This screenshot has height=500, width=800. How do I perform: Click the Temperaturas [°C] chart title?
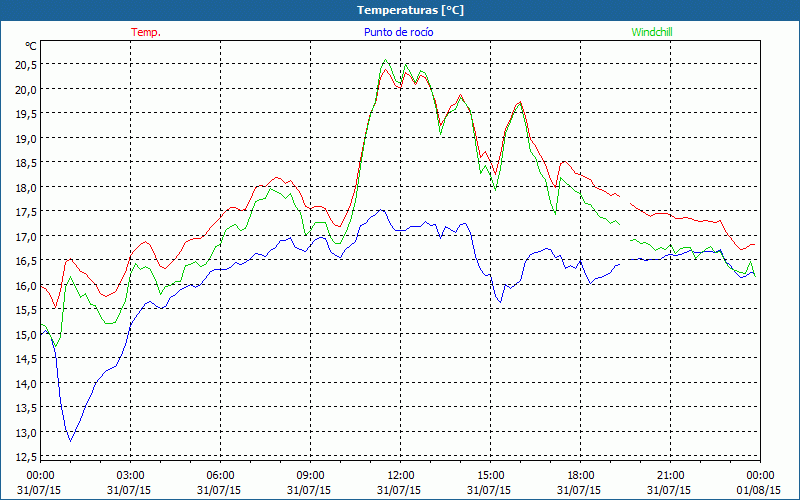coord(410,10)
